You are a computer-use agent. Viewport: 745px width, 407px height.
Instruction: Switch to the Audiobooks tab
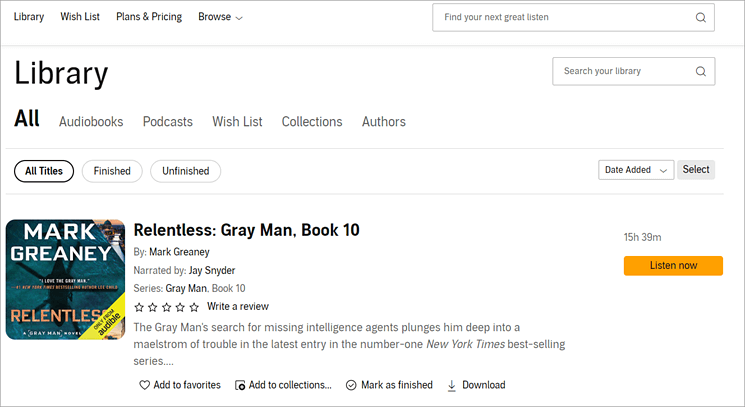click(91, 122)
